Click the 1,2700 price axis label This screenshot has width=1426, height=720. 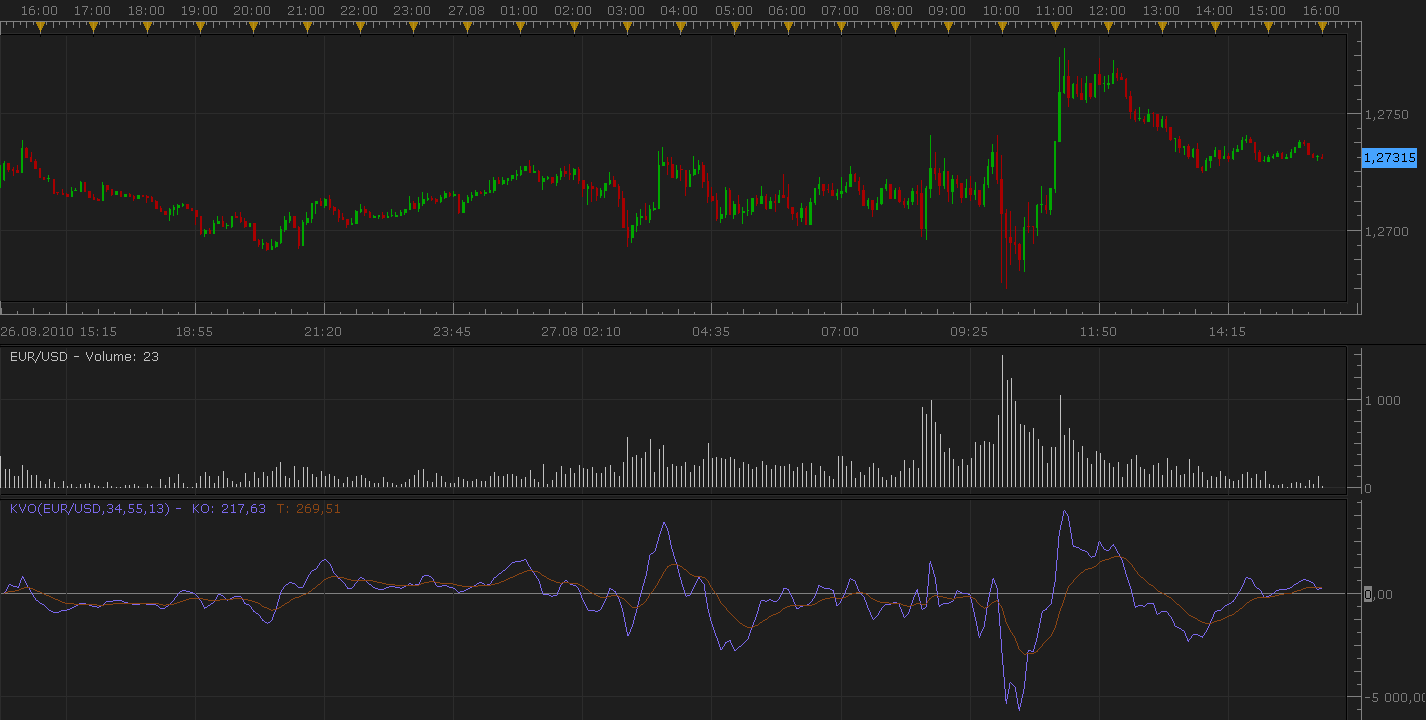tap(1386, 232)
